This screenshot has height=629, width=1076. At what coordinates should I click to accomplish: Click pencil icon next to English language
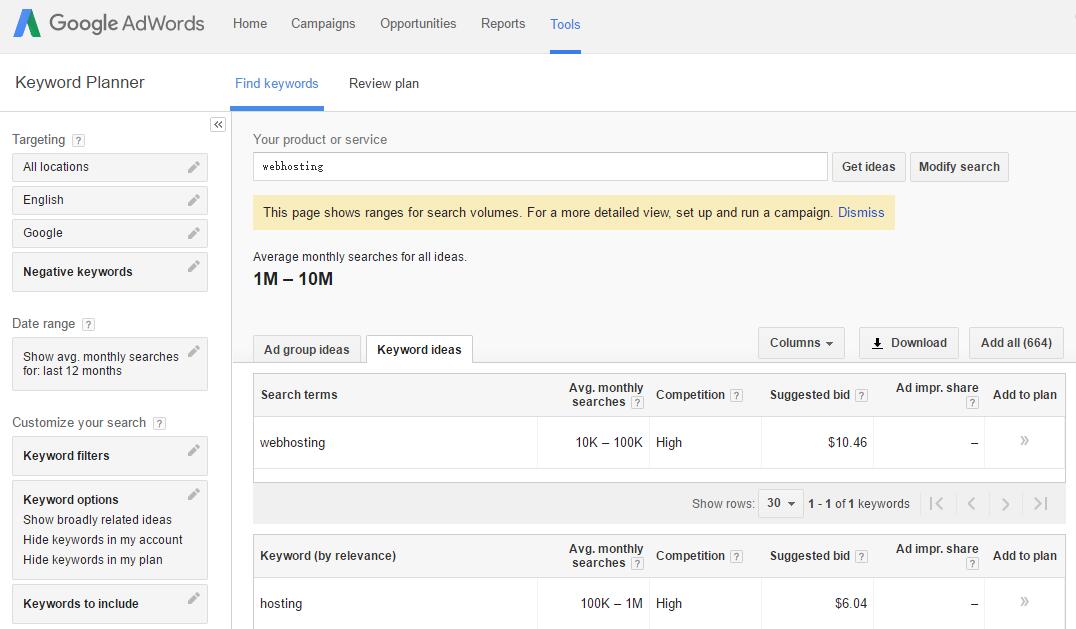pos(194,200)
